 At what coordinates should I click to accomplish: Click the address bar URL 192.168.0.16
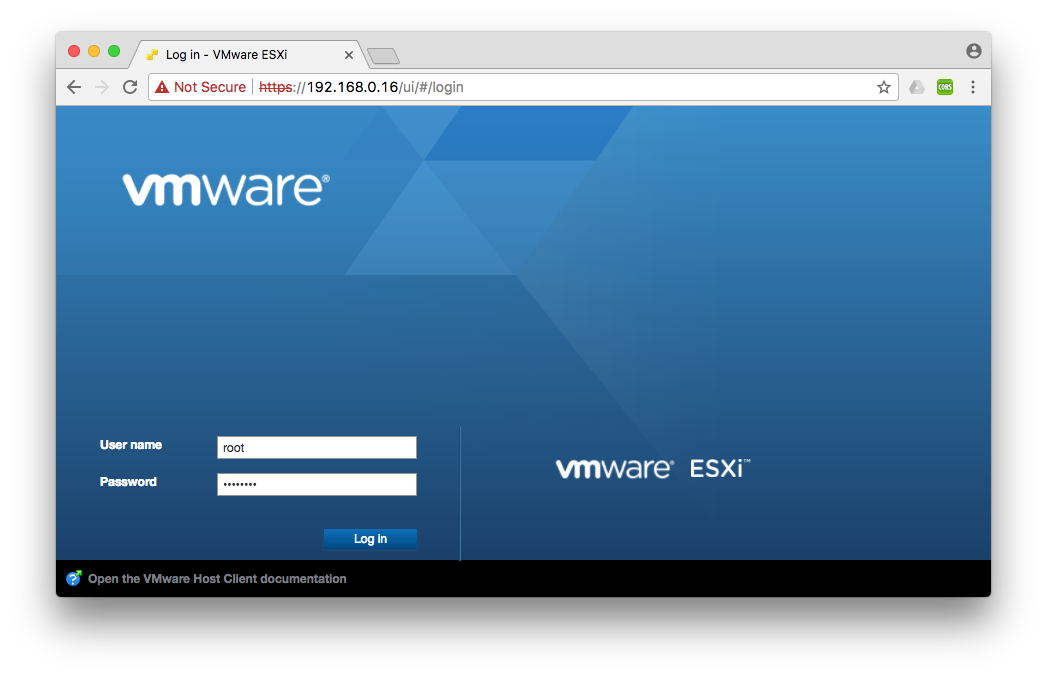coord(353,87)
